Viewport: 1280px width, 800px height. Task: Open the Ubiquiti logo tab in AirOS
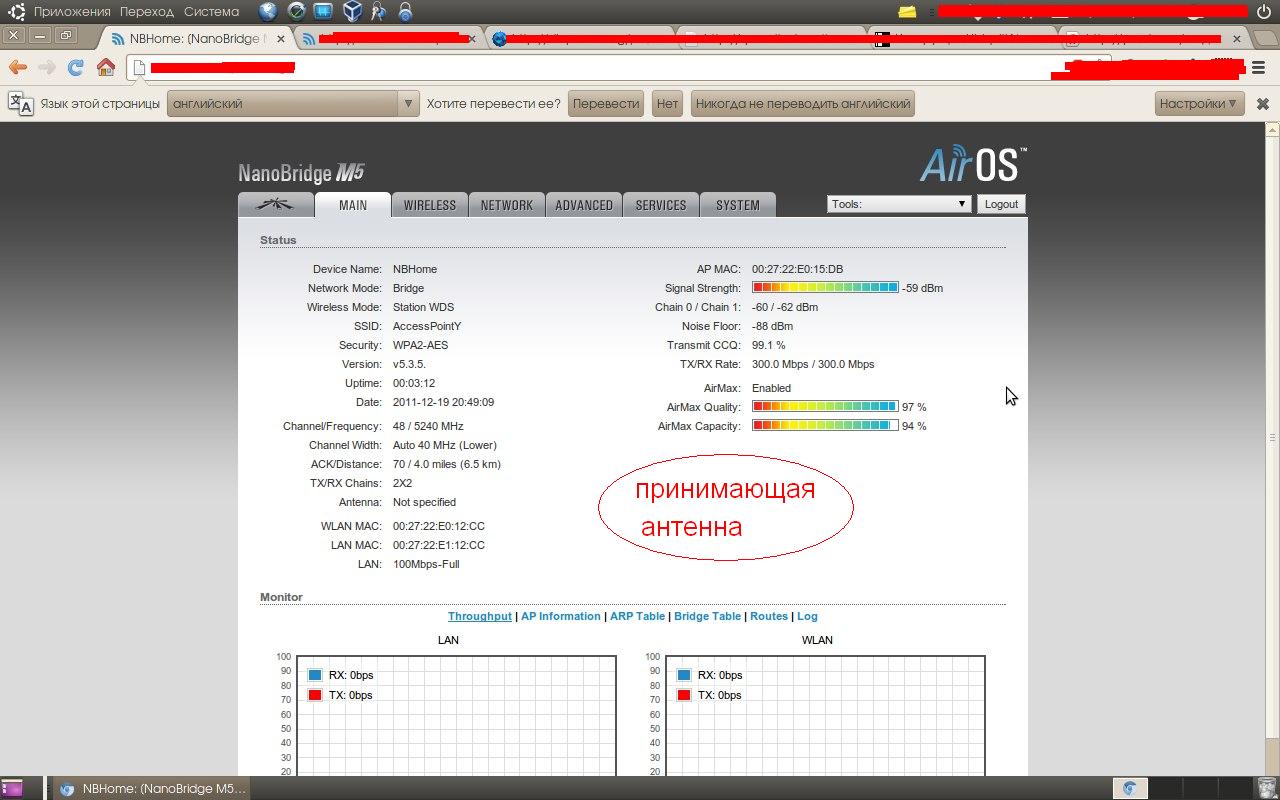[x=275, y=204]
